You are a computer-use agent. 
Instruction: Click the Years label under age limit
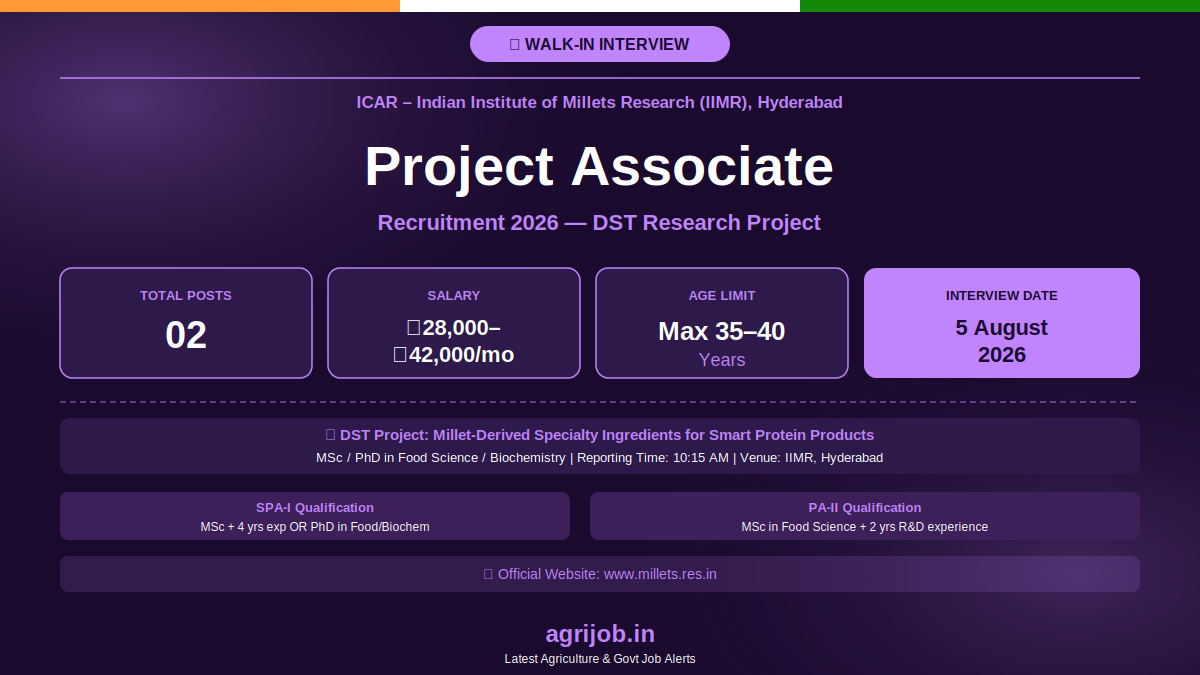[x=722, y=360]
